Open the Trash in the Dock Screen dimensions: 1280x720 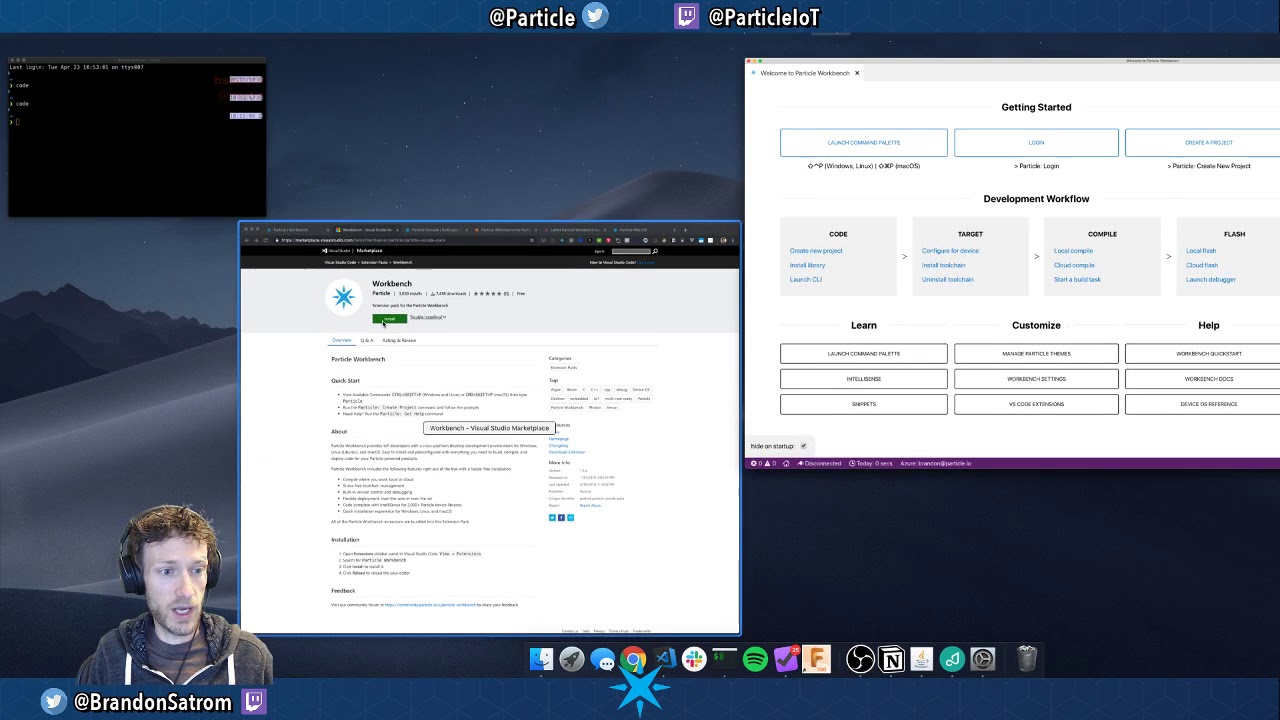tap(1027, 659)
